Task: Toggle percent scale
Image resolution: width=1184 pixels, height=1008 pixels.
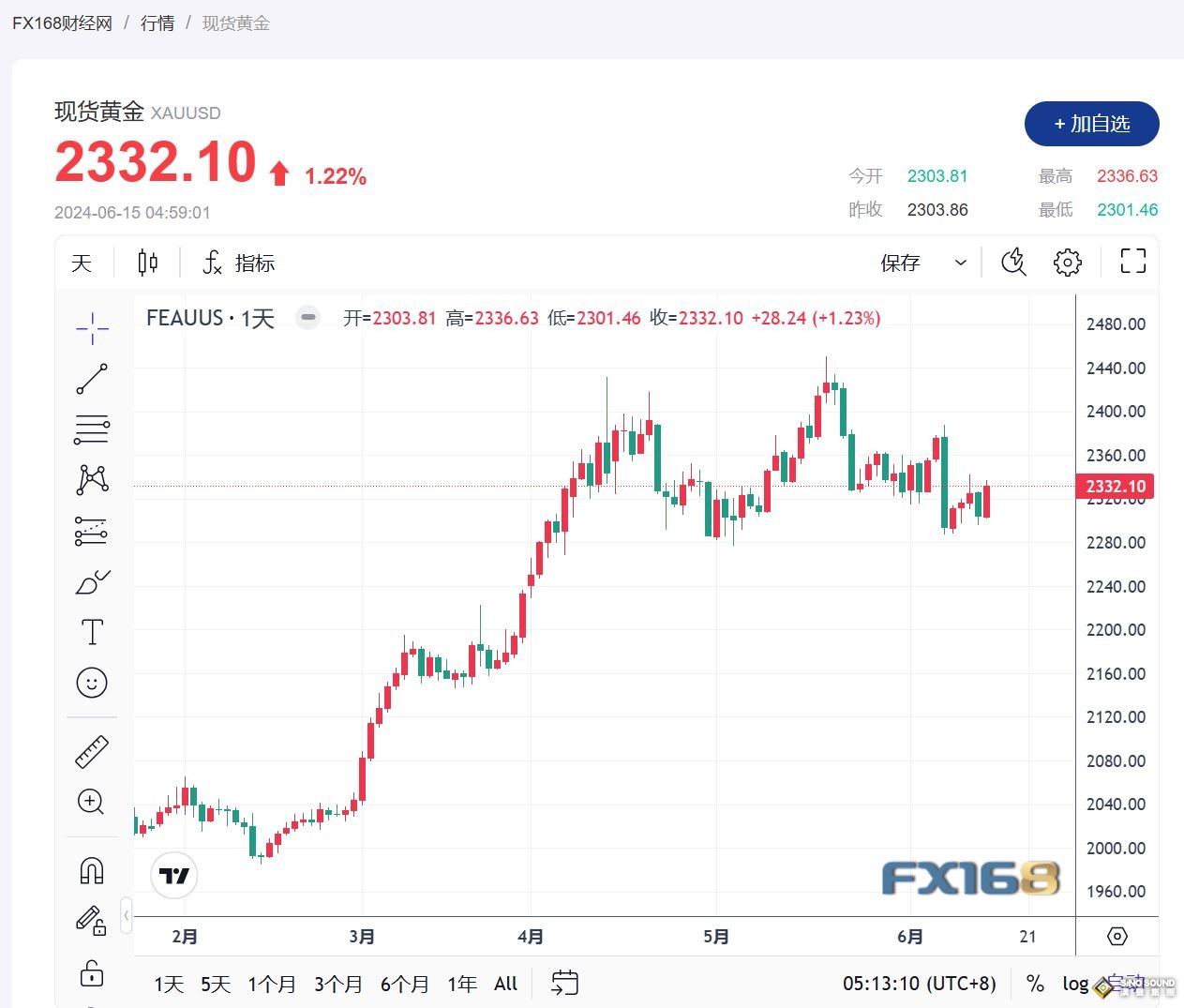Action: click(1035, 984)
